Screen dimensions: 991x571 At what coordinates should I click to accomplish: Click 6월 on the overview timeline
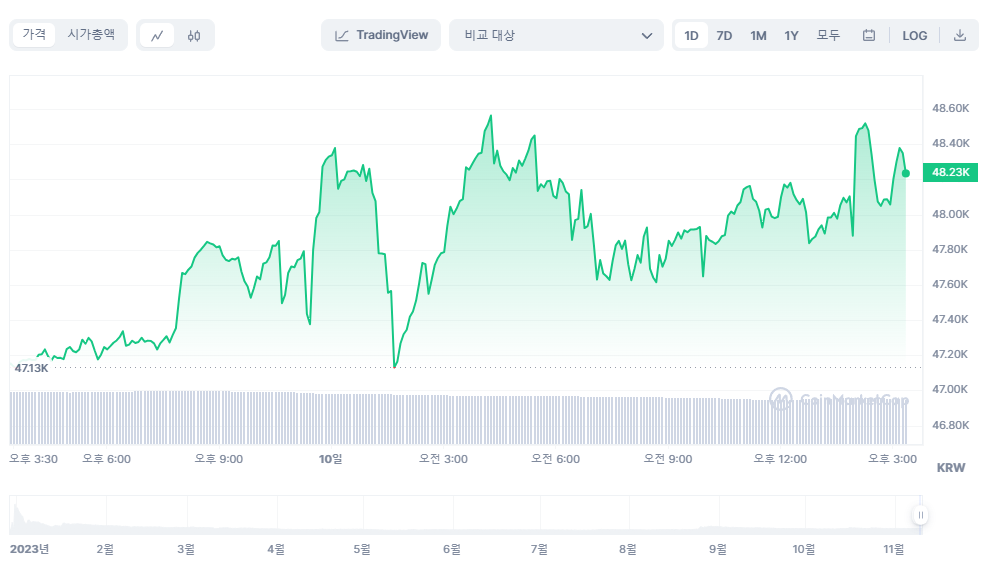pos(452,549)
